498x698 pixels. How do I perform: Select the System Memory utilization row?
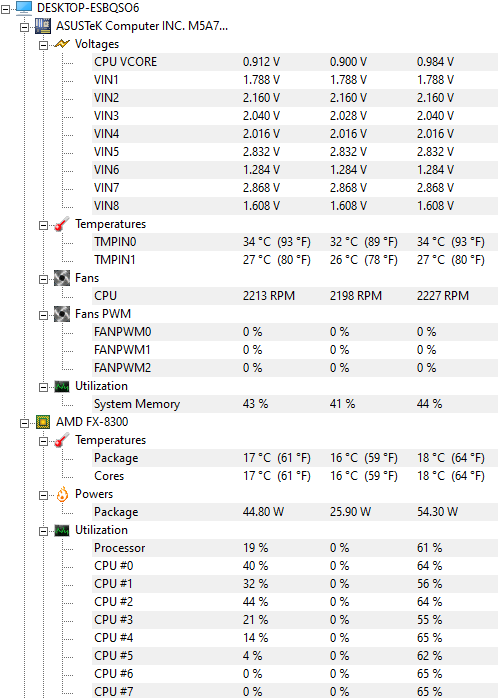(x=294, y=404)
